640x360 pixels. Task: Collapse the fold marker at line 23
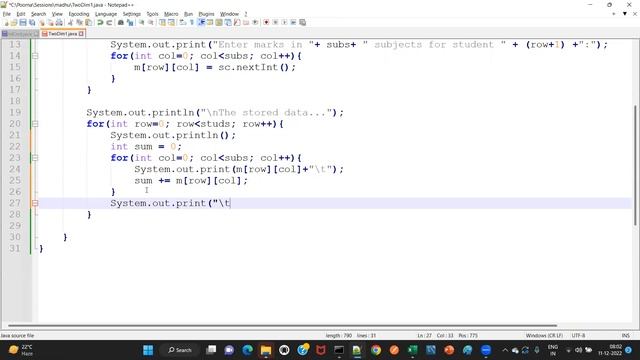click(x=35, y=158)
